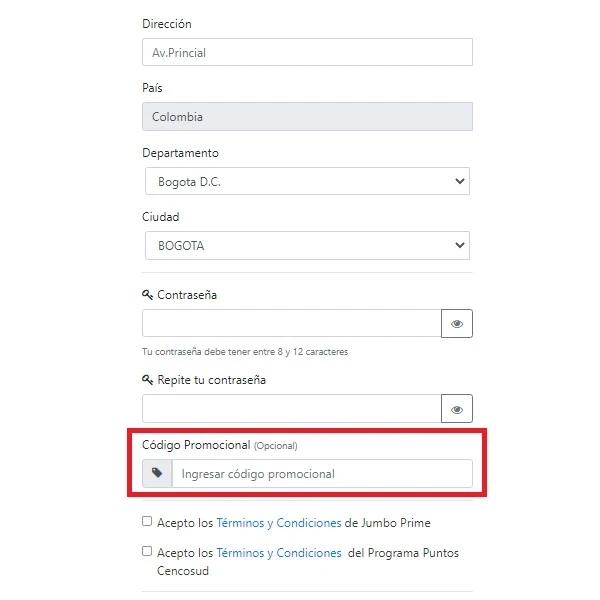Viewport: 600px width, 600px height.
Task: Open Puntos Cencosud Términos y Condiciones link
Action: (x=278, y=553)
